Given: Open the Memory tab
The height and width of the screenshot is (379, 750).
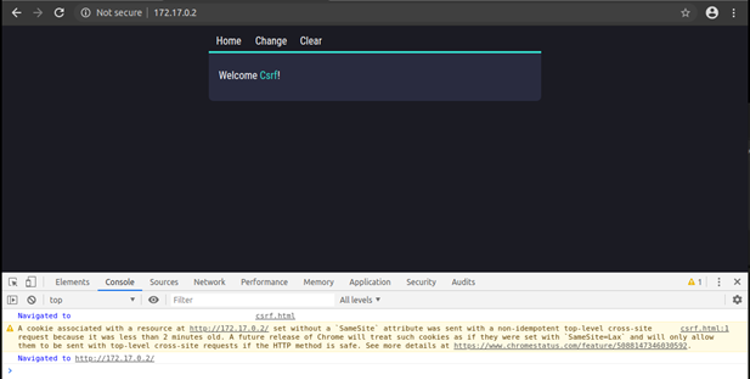Looking at the screenshot, I should [318, 282].
